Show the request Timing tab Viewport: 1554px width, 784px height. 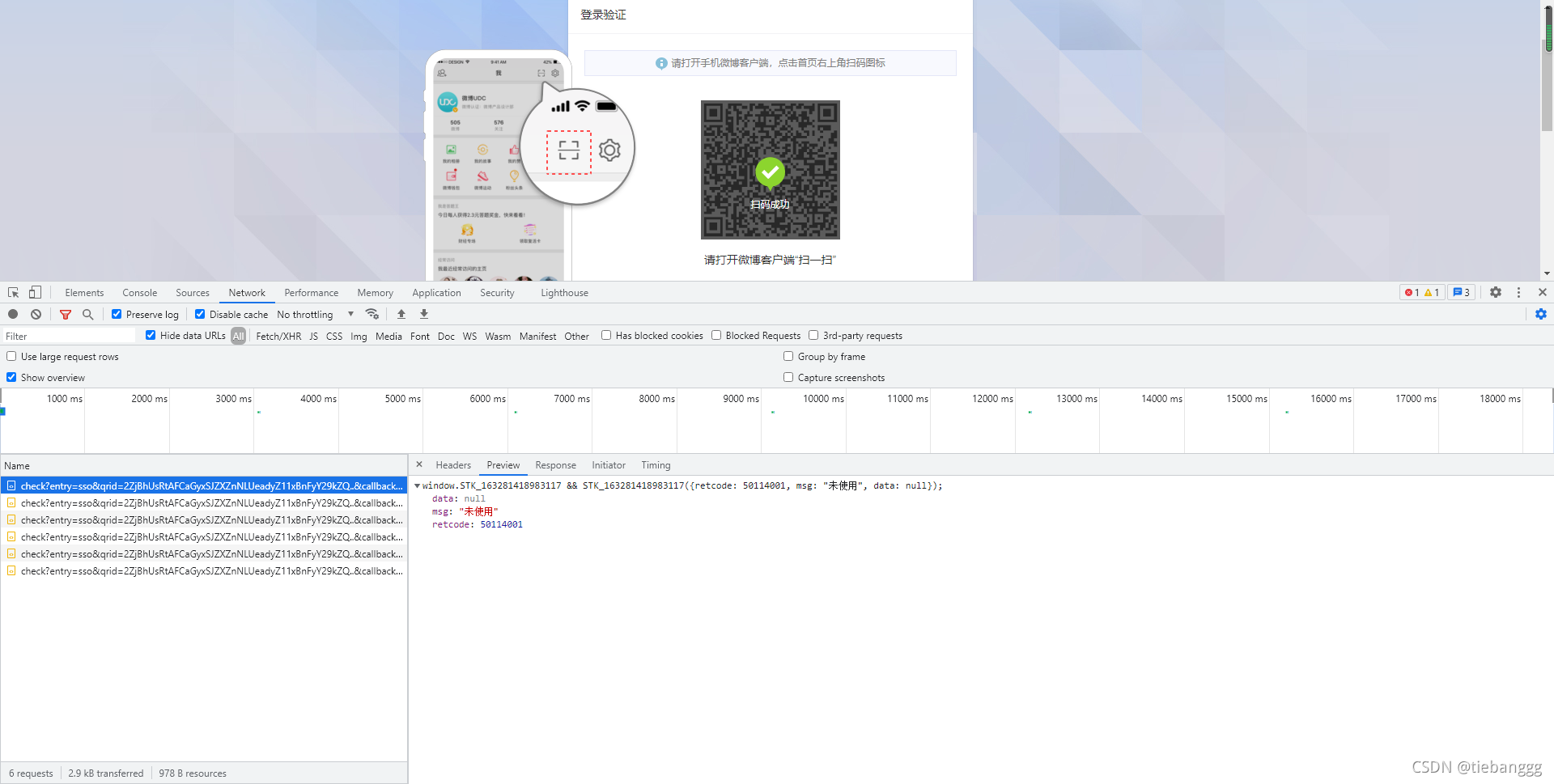(656, 465)
